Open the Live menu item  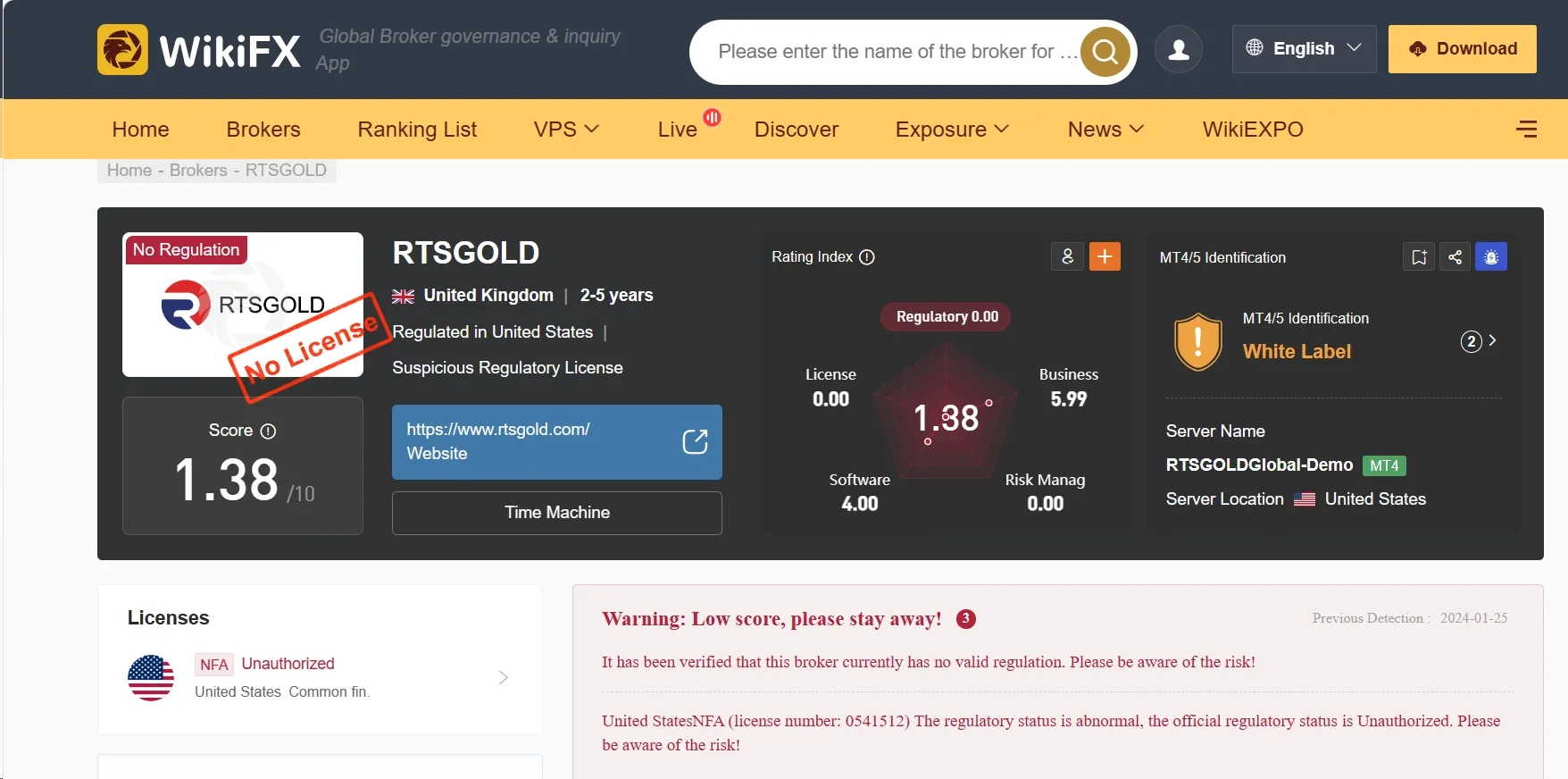[x=677, y=130]
